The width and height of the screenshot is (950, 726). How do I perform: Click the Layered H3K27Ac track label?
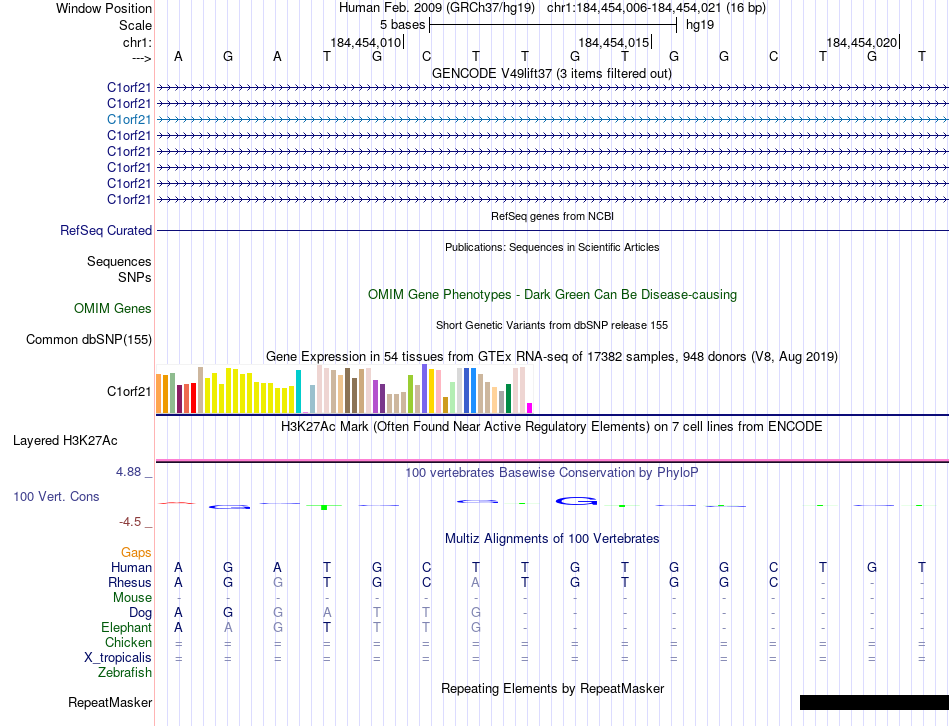tap(65, 441)
